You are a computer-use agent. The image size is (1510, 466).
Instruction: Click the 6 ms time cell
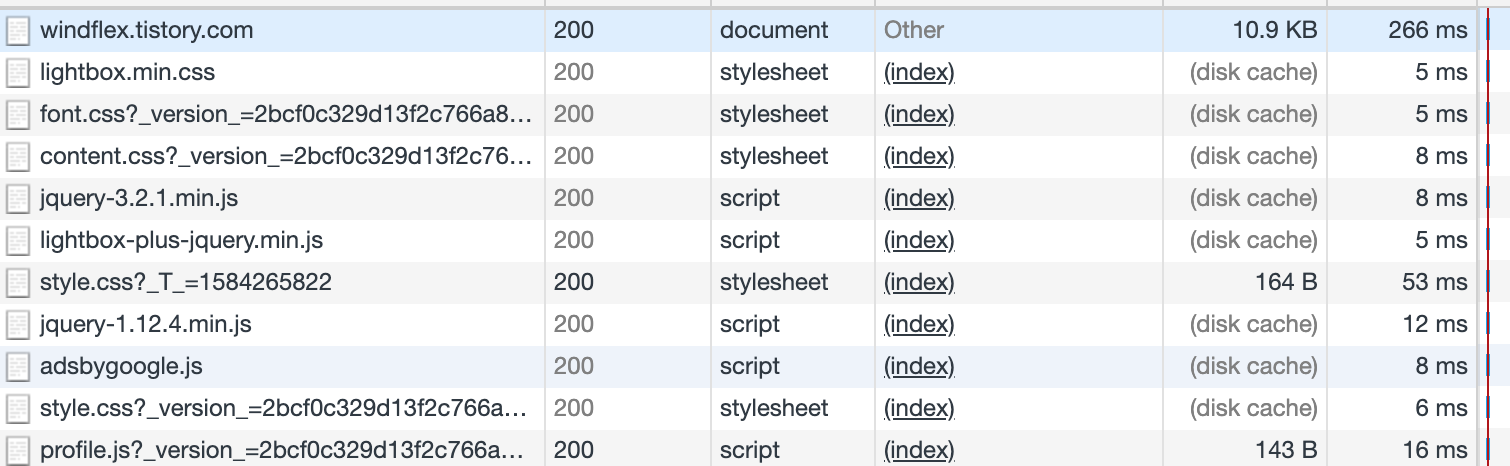point(1441,409)
